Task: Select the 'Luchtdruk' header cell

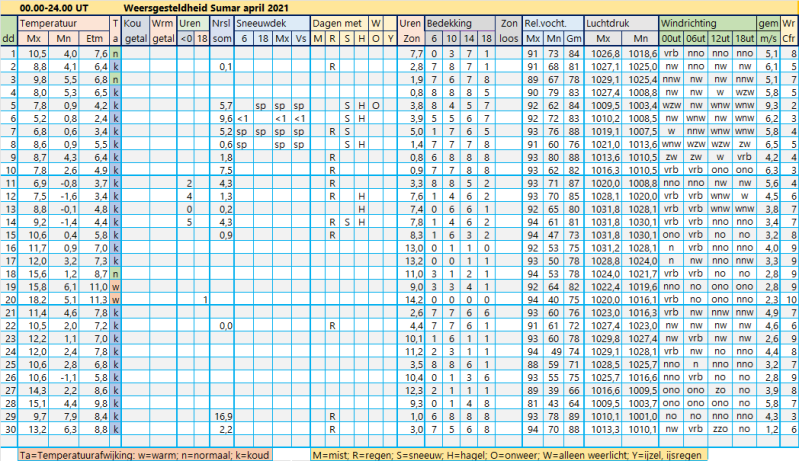Action: (x=621, y=23)
